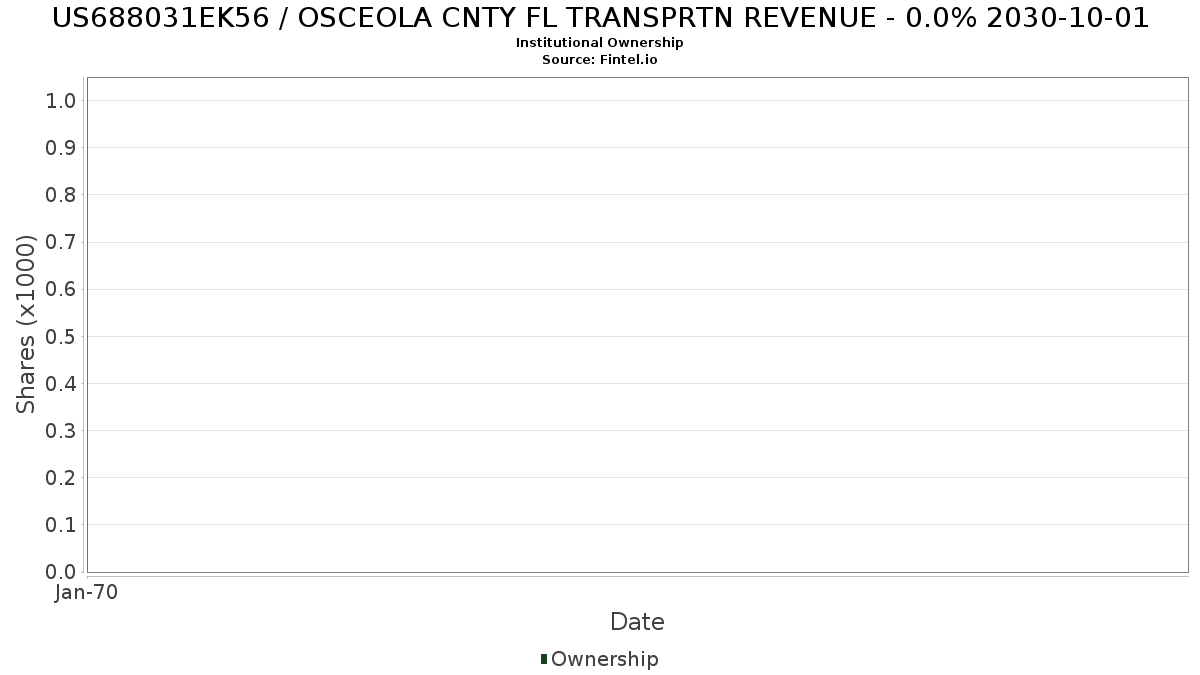
Task: Toggle the Ownership series legend label
Action: click(604, 659)
